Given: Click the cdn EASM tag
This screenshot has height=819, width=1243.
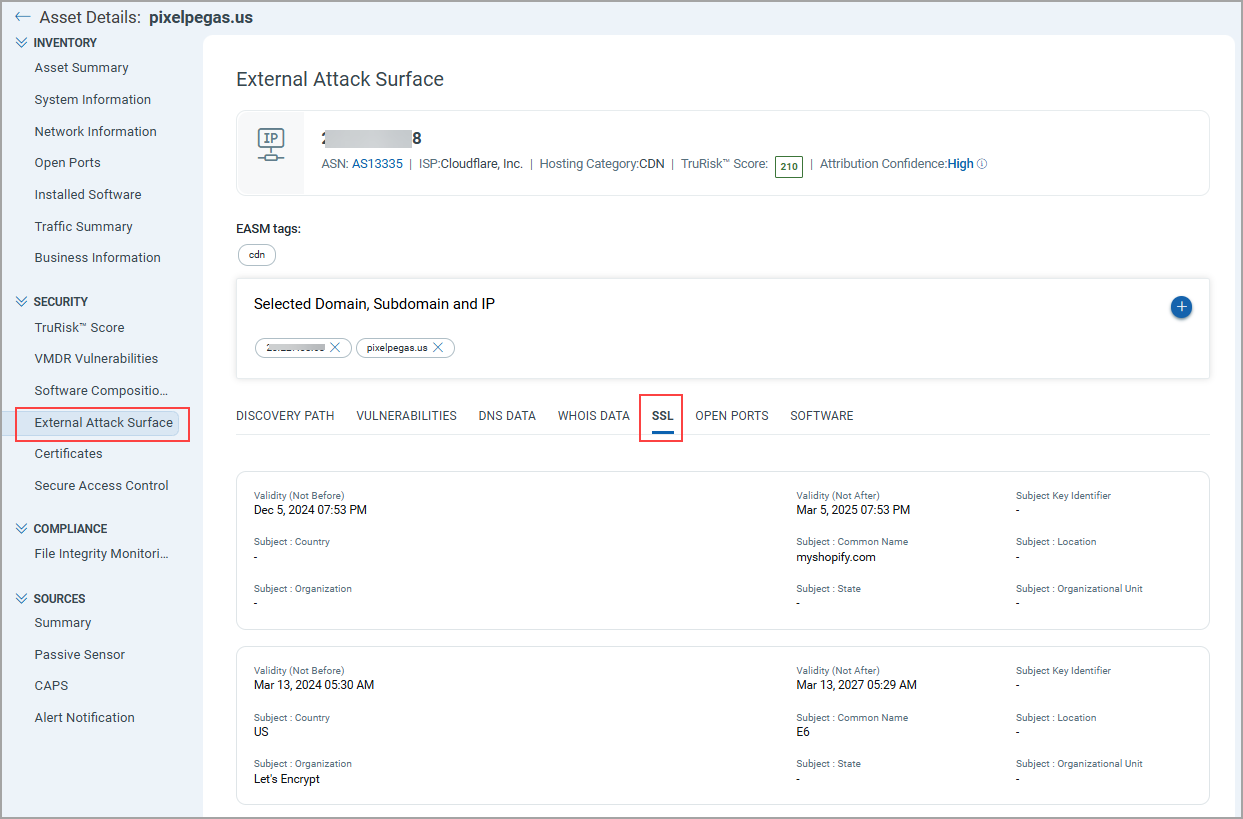Looking at the screenshot, I should [x=256, y=254].
